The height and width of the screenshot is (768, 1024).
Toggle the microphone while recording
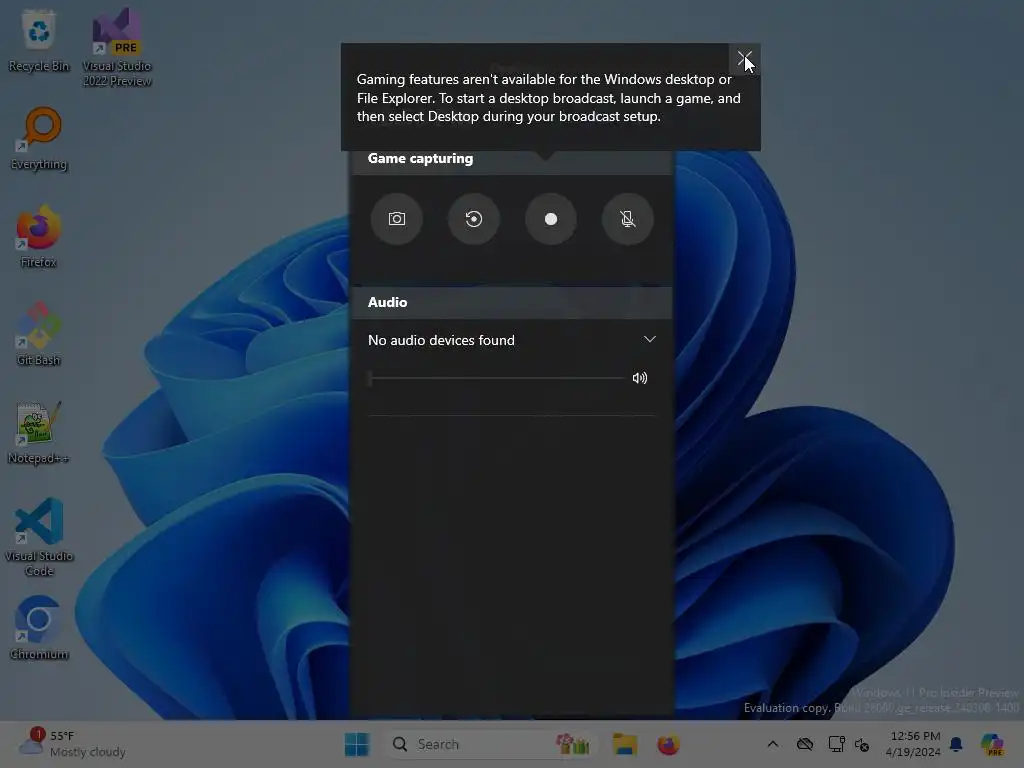tap(628, 219)
